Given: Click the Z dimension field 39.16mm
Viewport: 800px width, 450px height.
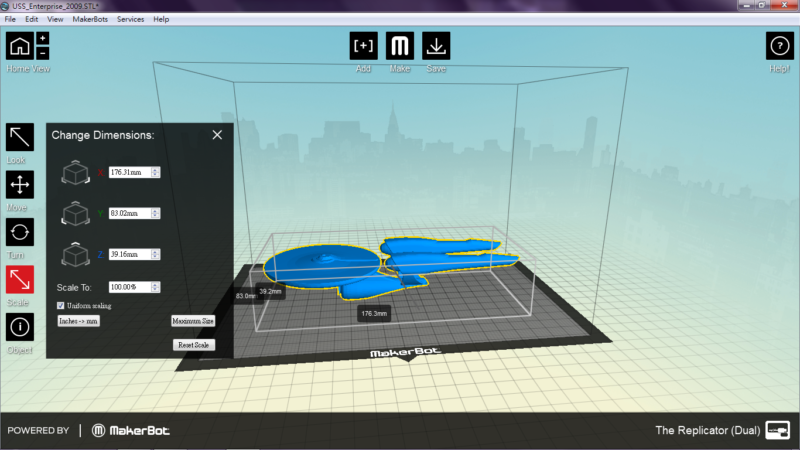Looking at the screenshot, I should click(130, 254).
